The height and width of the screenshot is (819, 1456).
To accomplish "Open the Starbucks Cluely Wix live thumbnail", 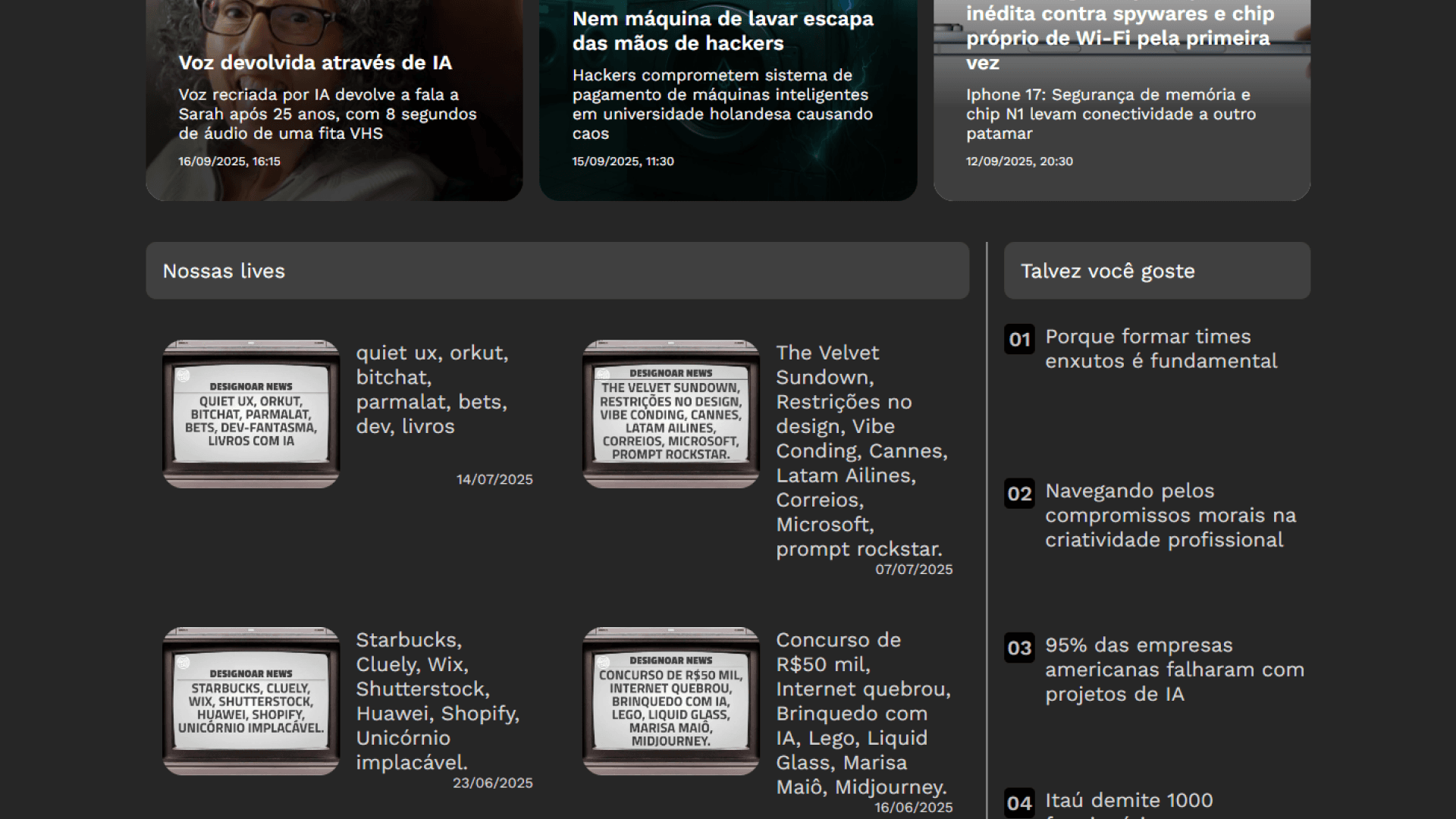I will coord(251,701).
